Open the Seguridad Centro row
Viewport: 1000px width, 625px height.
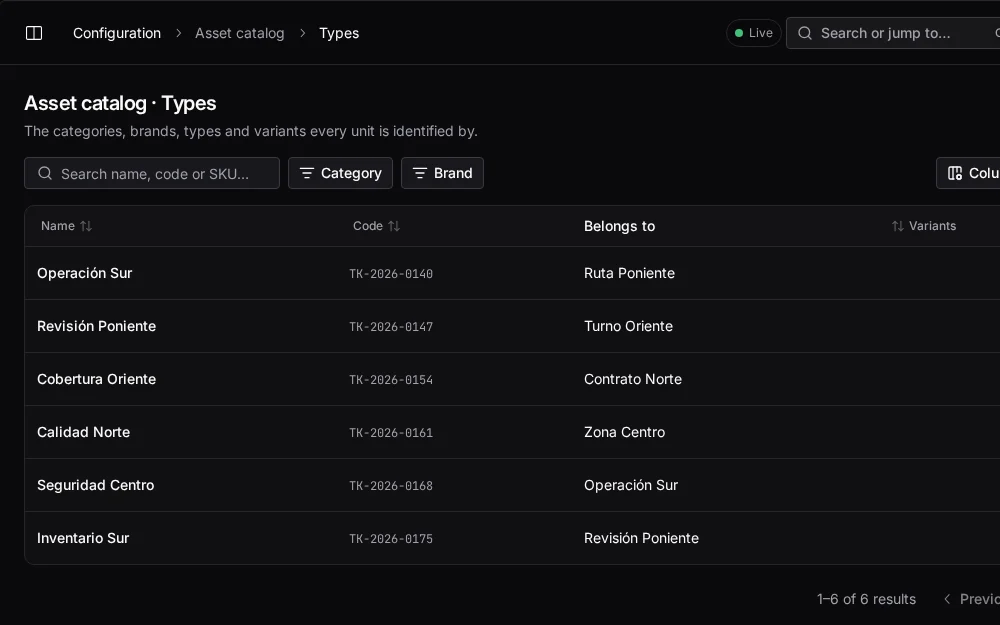(512, 485)
